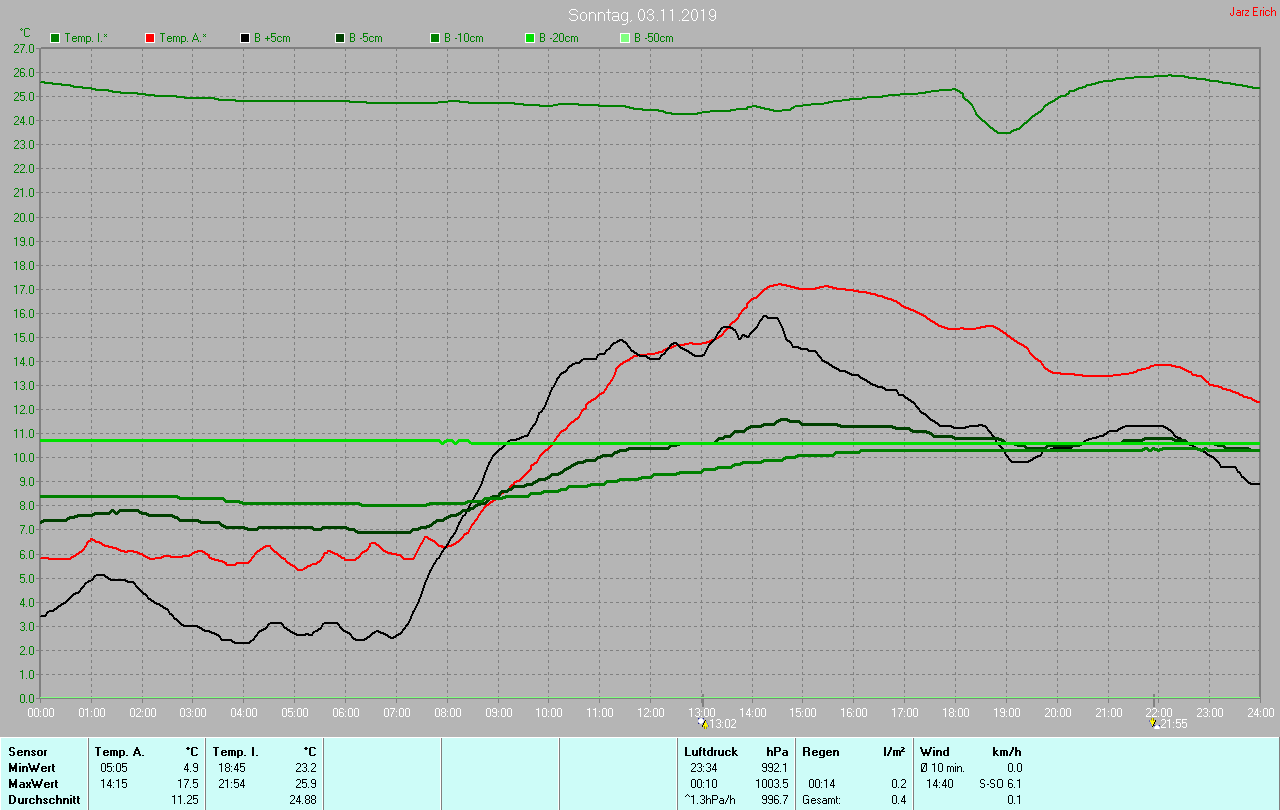Click the °C axis unit label
1280x810 pixels.
click(x=25, y=33)
